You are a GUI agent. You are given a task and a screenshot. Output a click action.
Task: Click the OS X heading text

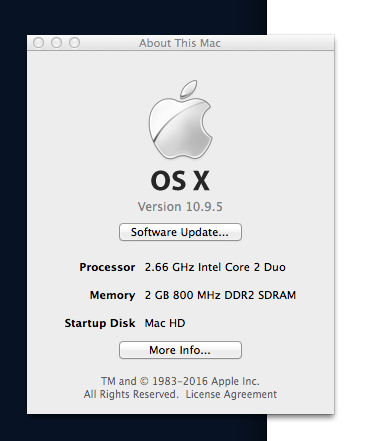point(180,181)
